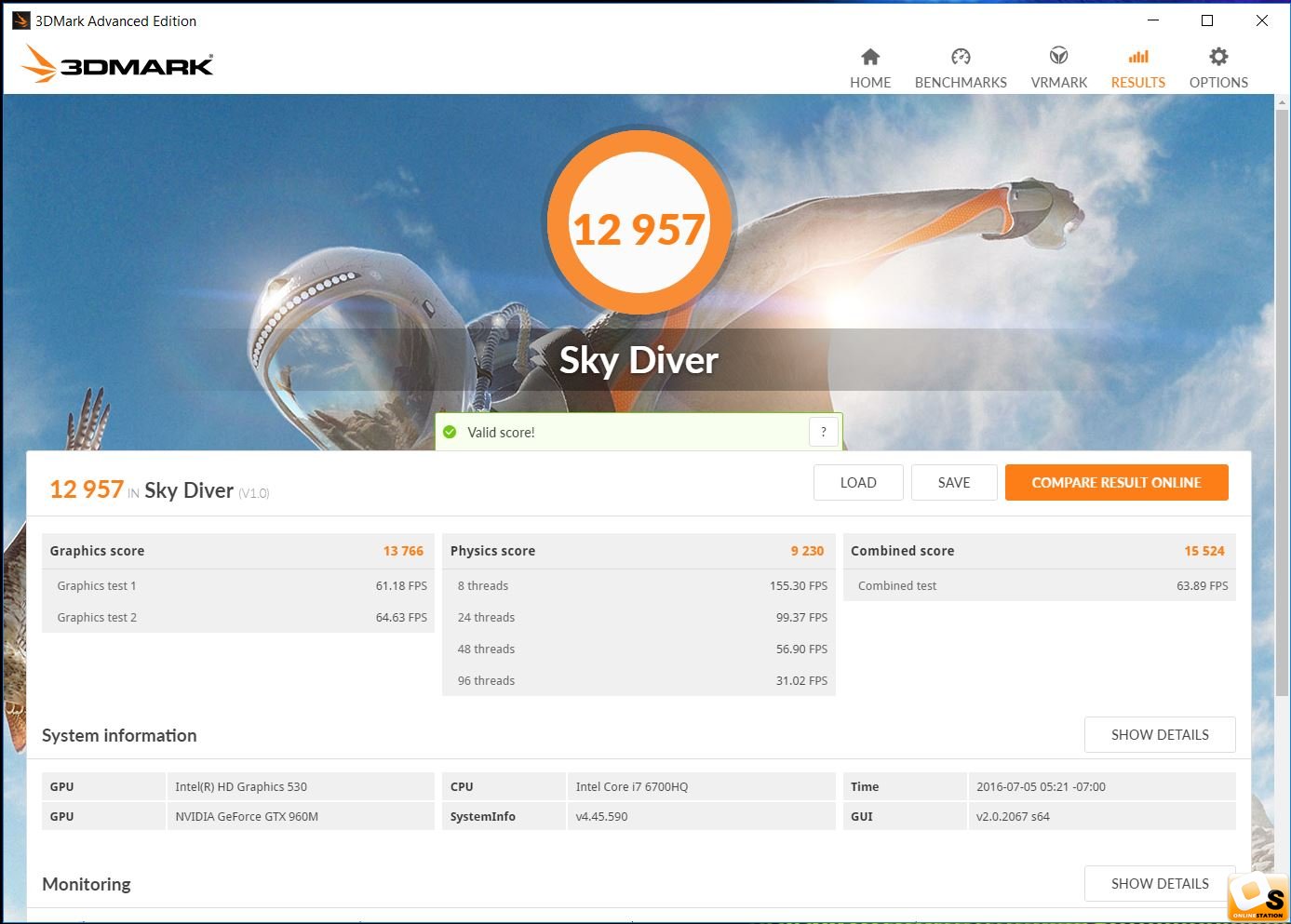Click the System information heading
Screen dimensions: 1291x924
pyautogui.click(x=119, y=735)
